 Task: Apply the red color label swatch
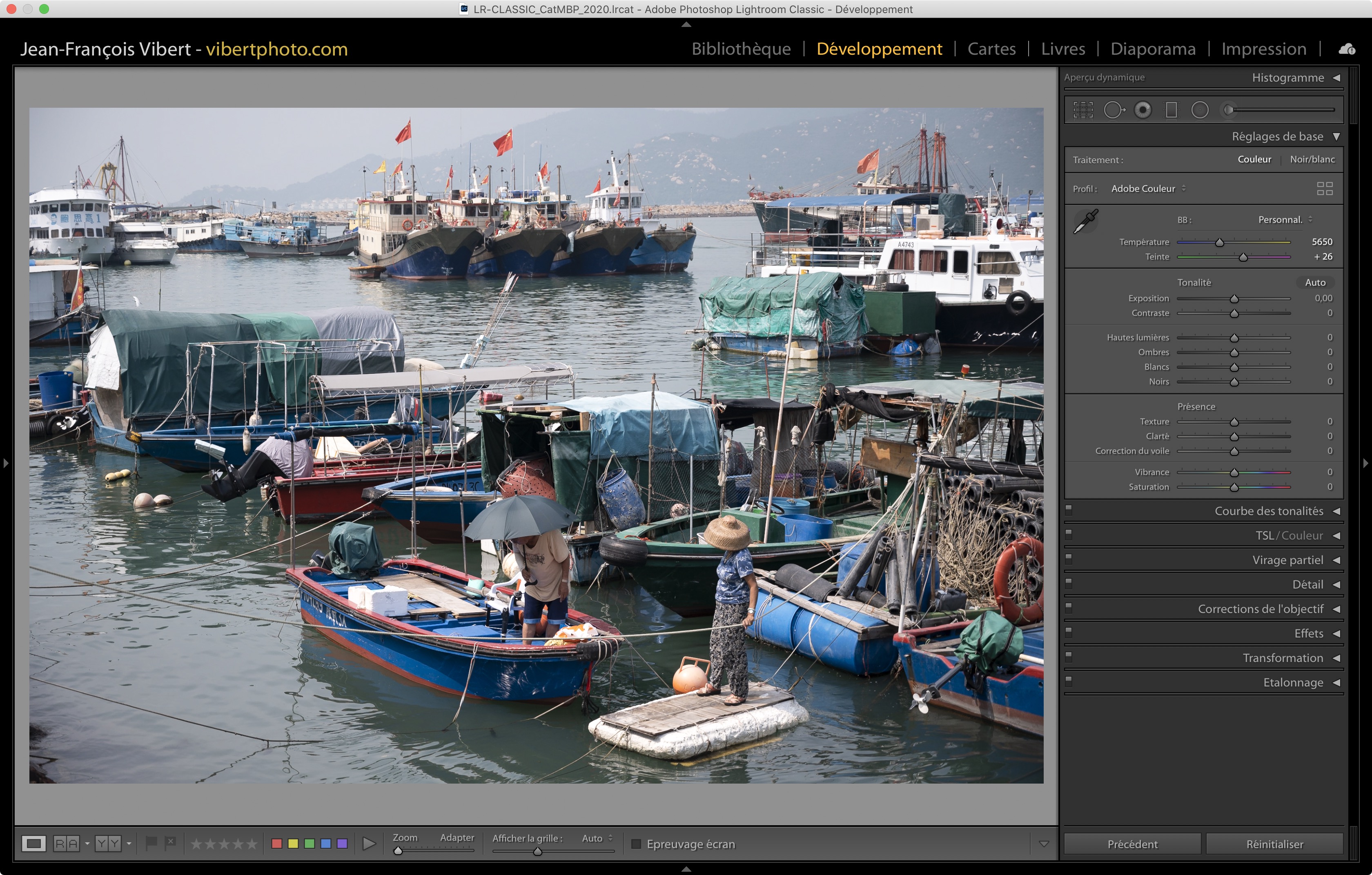click(277, 843)
